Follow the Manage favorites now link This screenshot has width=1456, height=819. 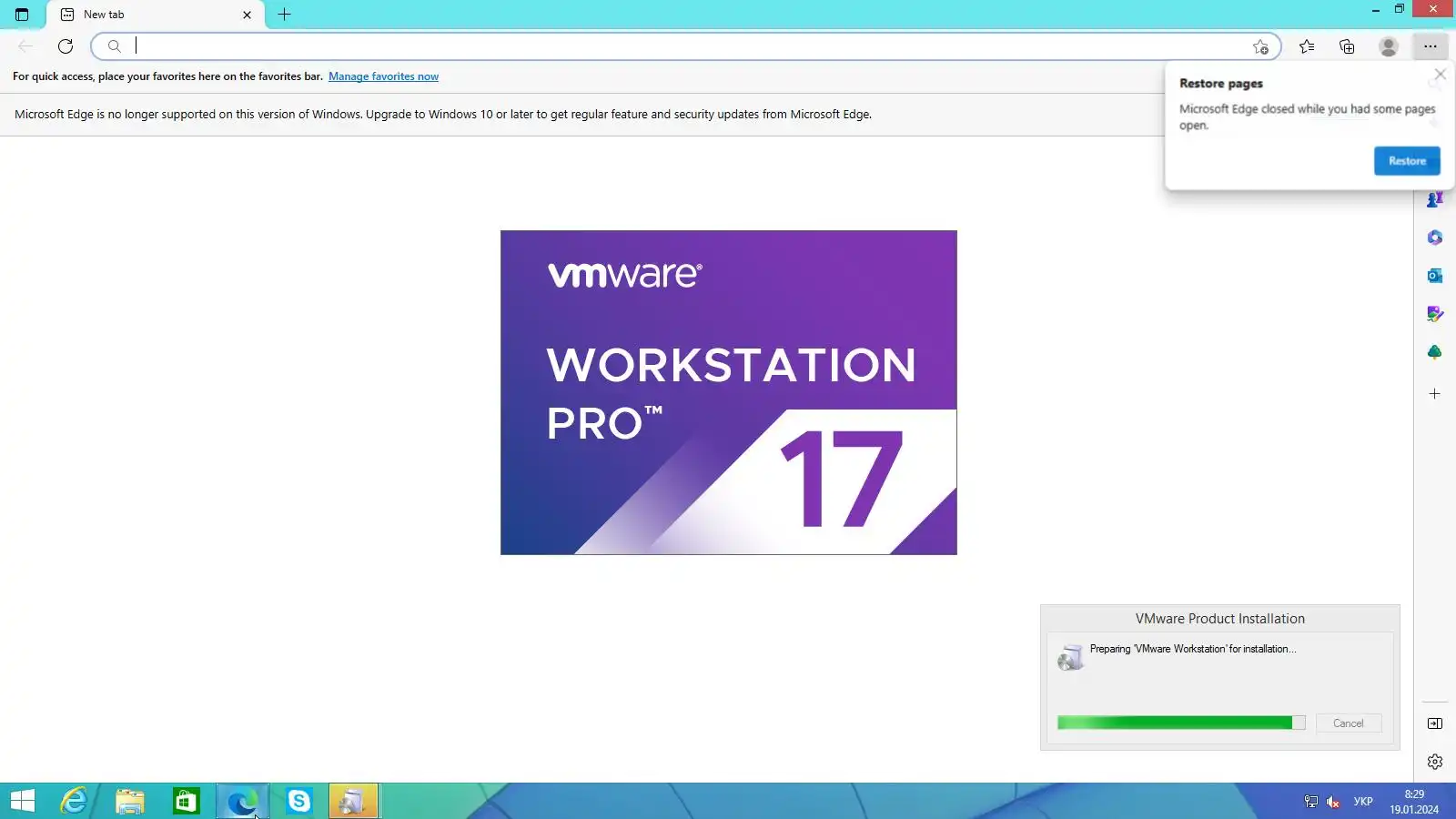(x=383, y=76)
